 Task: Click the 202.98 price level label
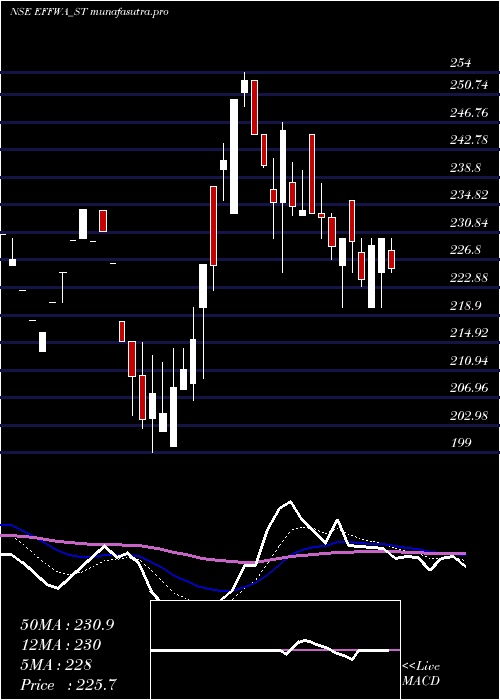point(468,416)
